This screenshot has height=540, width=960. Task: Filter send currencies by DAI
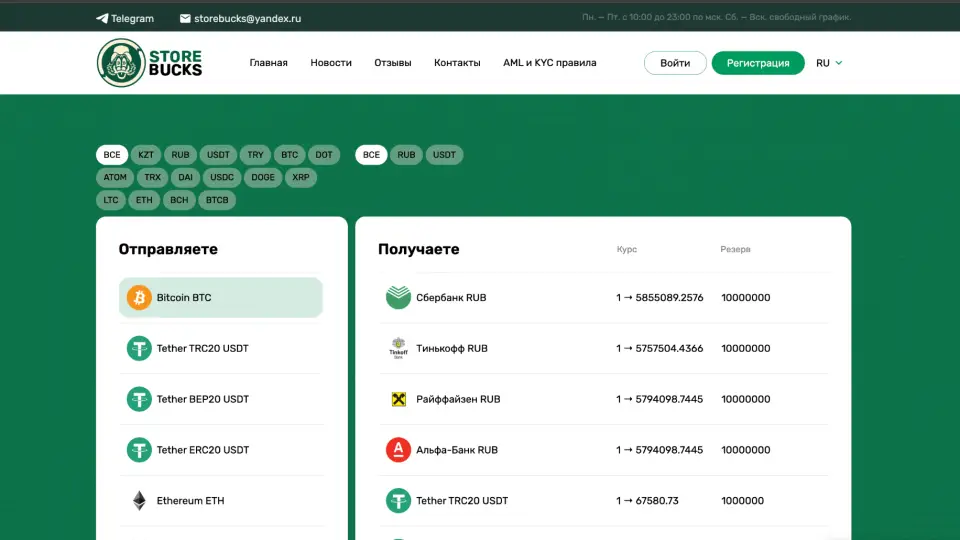186,178
